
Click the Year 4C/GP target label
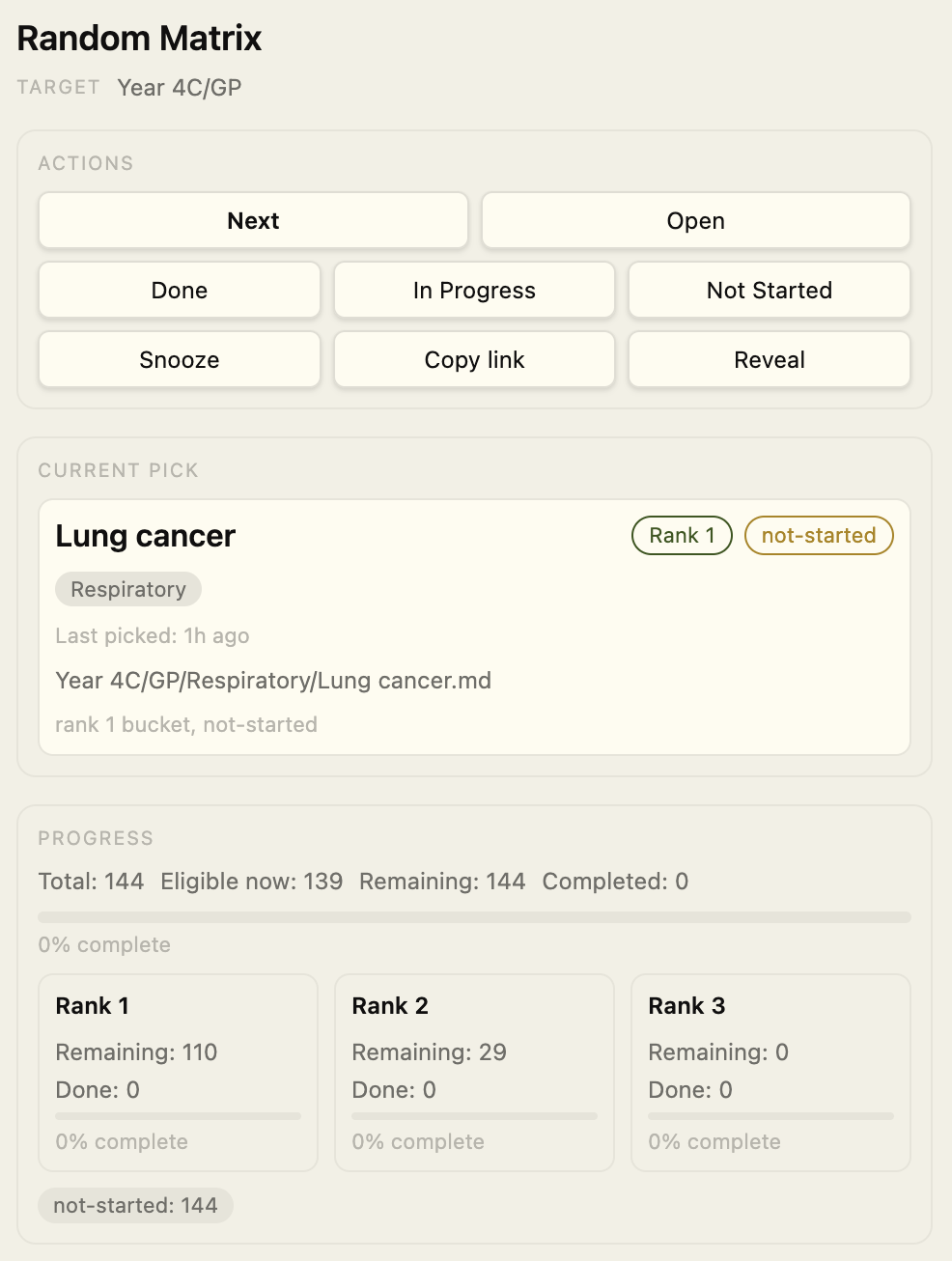click(180, 87)
